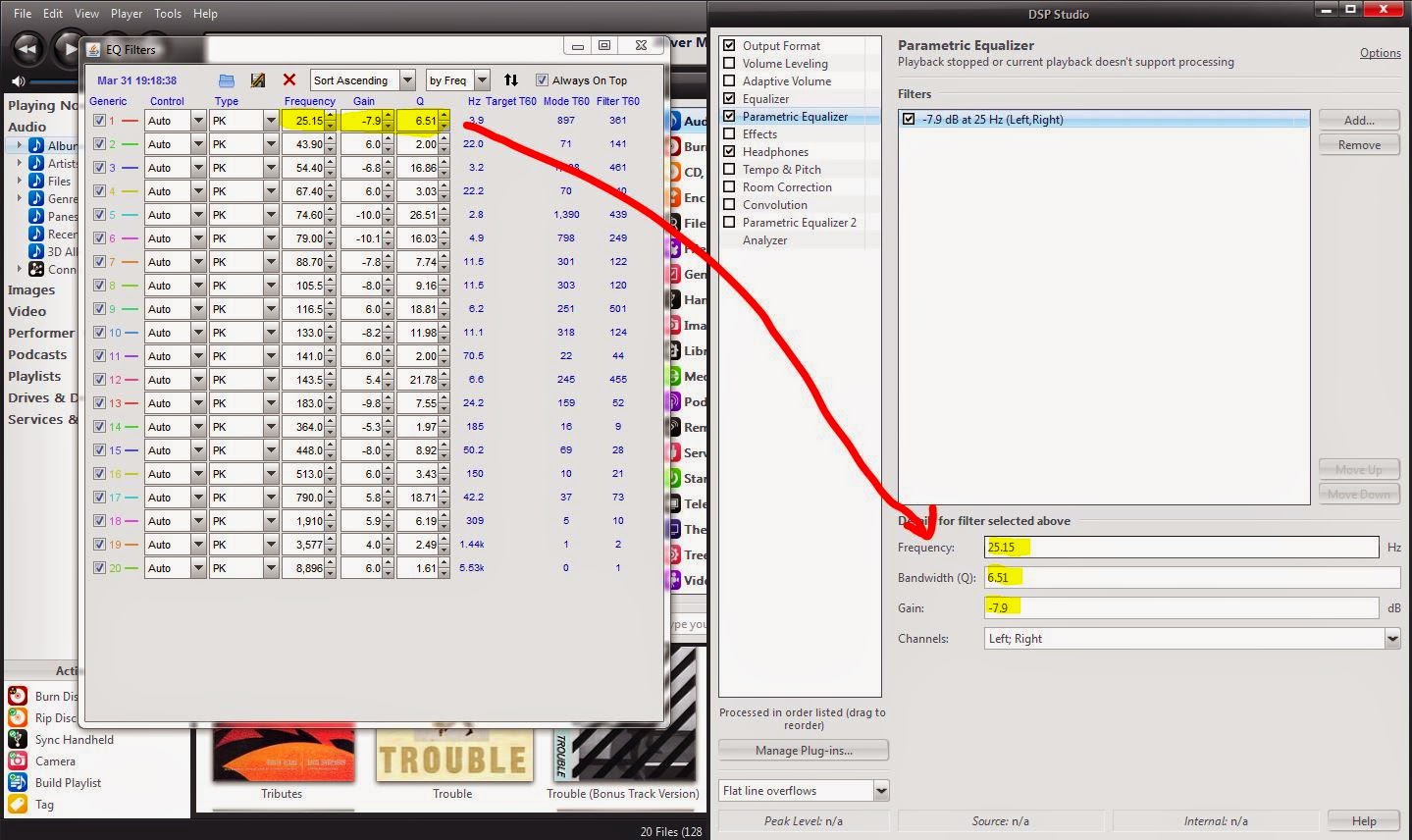The image size is (1412, 840).
Task: Click the red X delete icon in EQ Filters
Action: point(289,80)
